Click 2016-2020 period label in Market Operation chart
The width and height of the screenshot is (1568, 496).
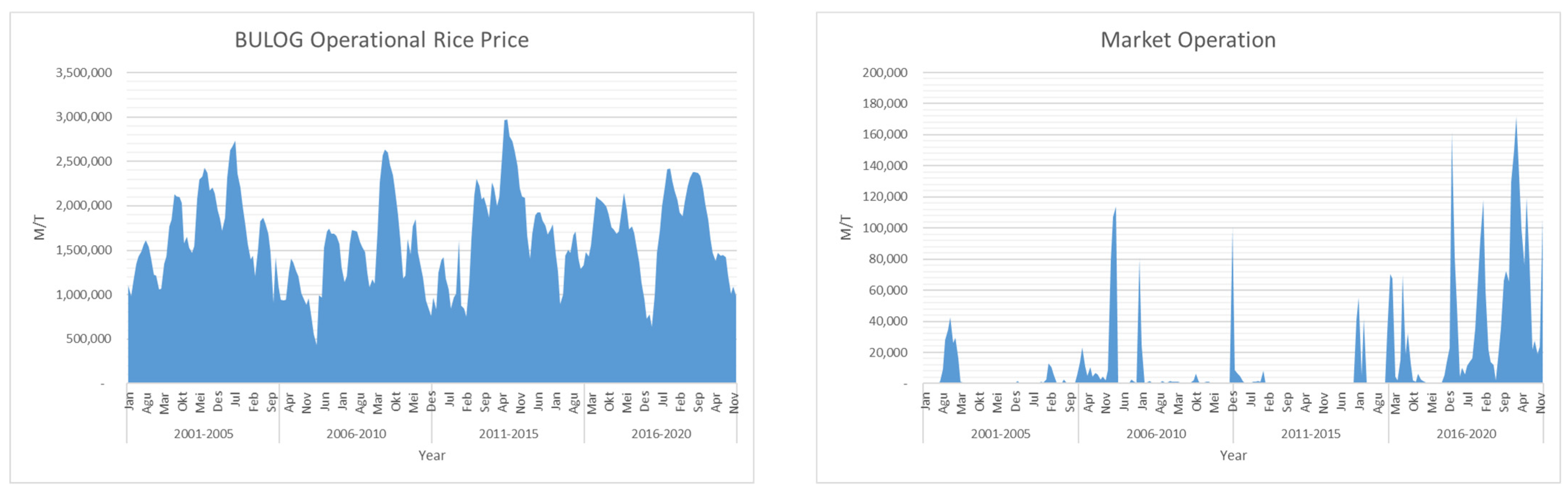1466,434
